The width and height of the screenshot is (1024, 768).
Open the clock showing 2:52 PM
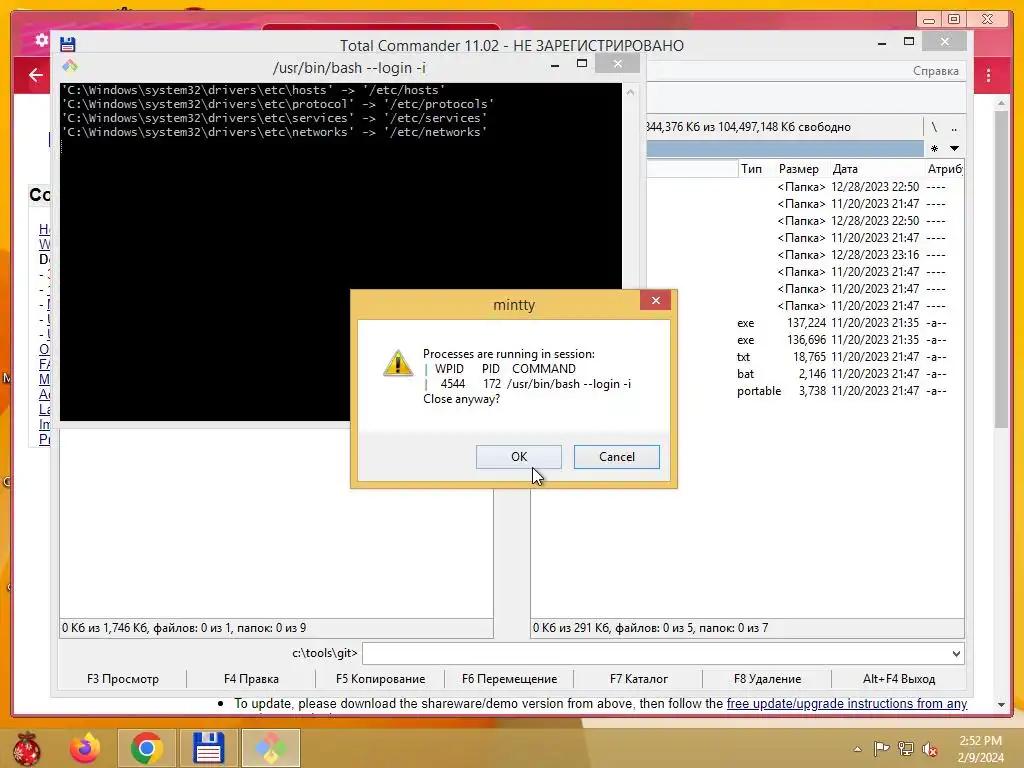[980, 748]
